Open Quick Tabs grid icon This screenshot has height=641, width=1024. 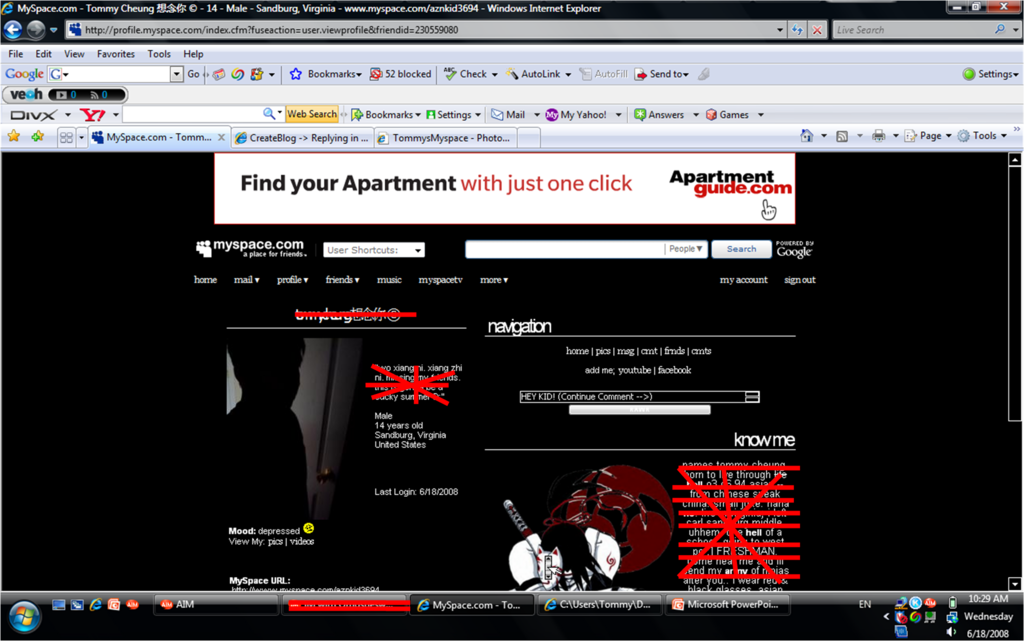(66, 137)
